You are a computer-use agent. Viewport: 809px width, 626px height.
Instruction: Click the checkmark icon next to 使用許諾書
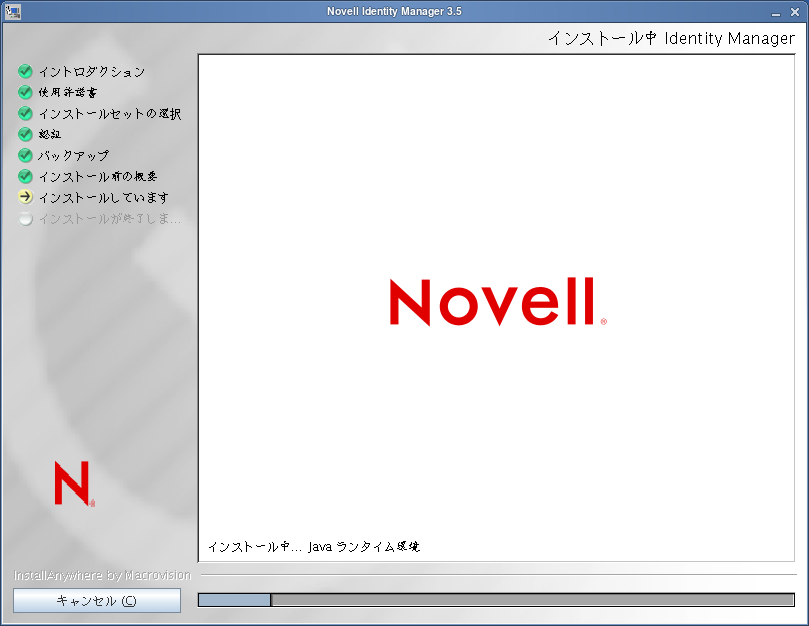click(25, 93)
